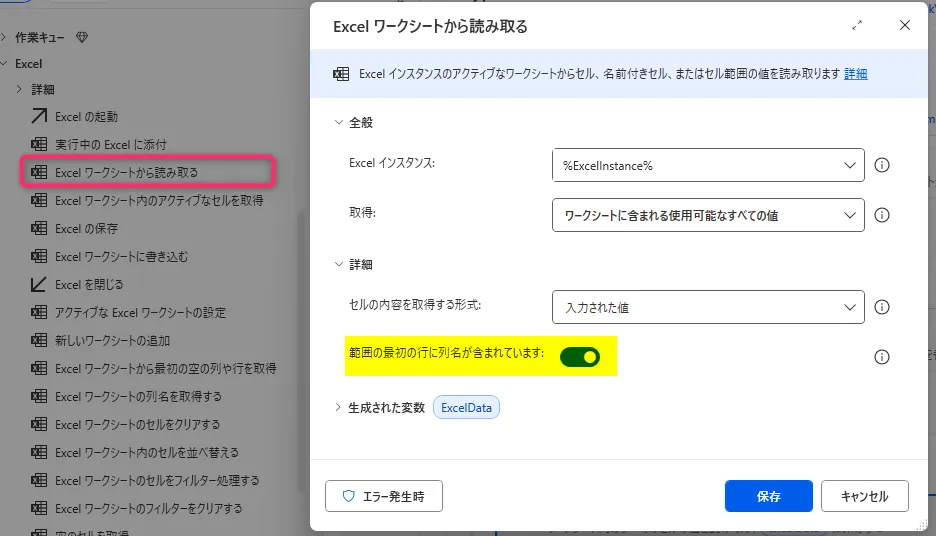Open the 取得 dropdown
The height and width of the screenshot is (536, 936).
coord(707,215)
